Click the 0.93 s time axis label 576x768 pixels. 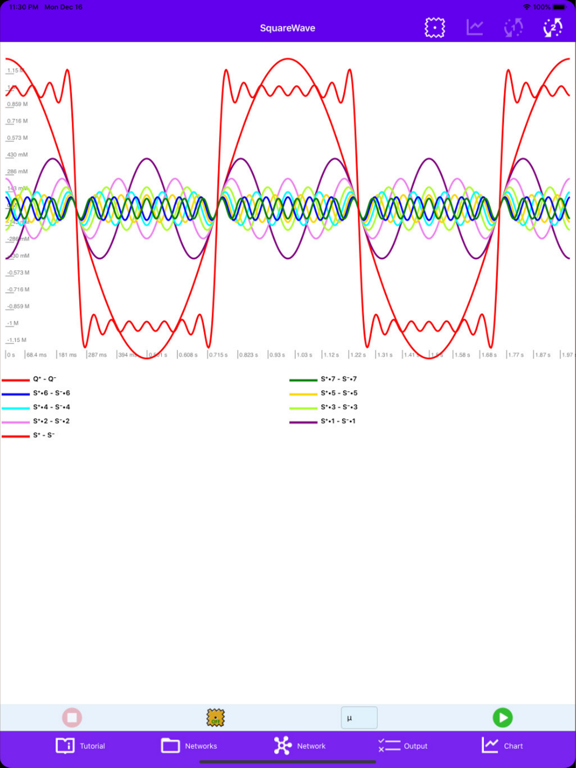point(276,355)
